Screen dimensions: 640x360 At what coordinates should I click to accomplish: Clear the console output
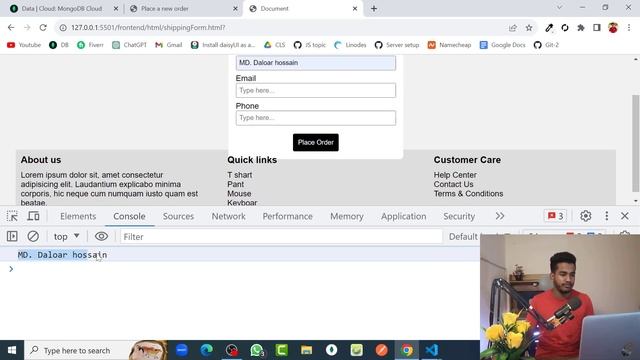(x=33, y=236)
